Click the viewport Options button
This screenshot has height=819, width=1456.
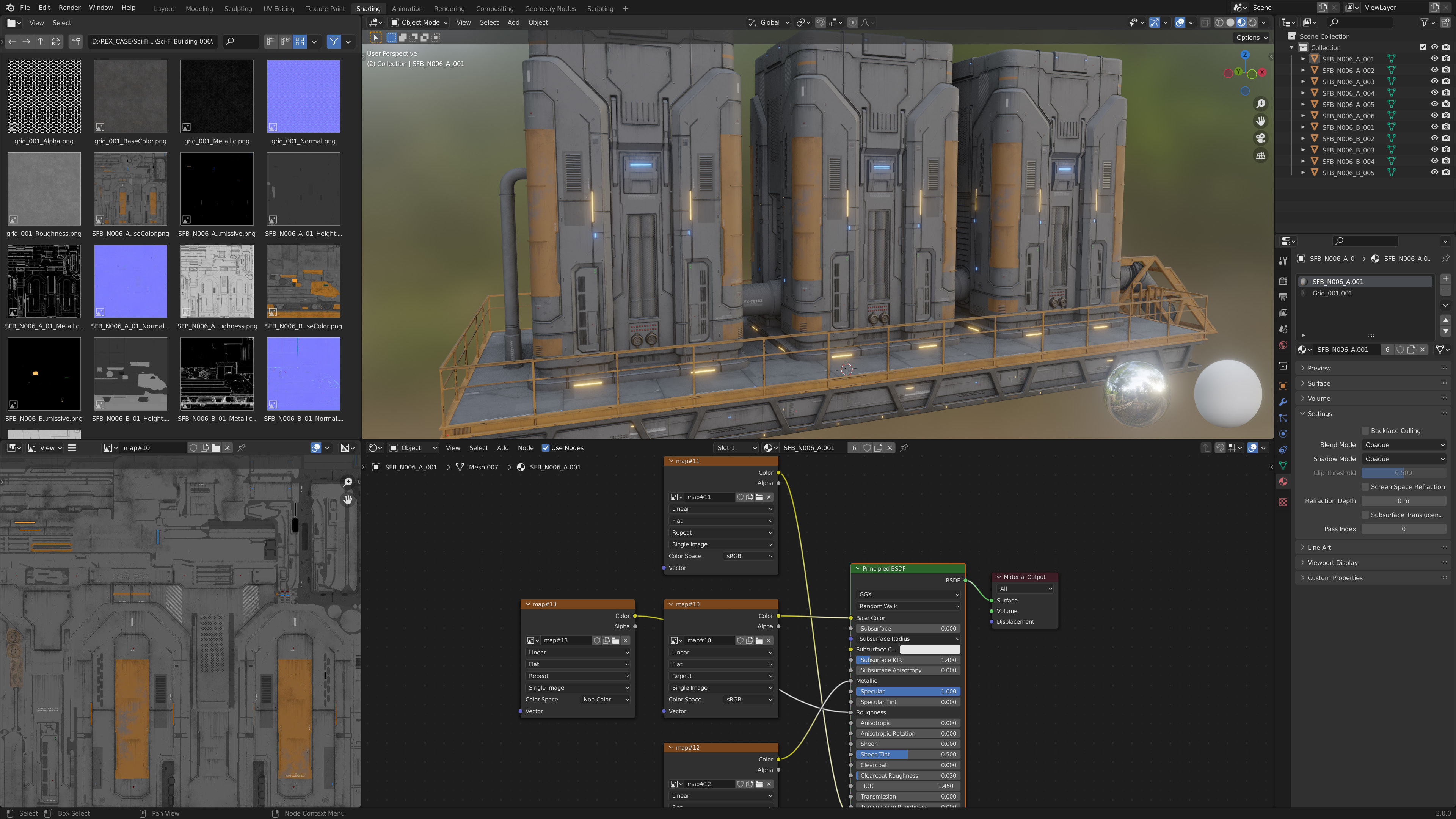click(1251, 37)
